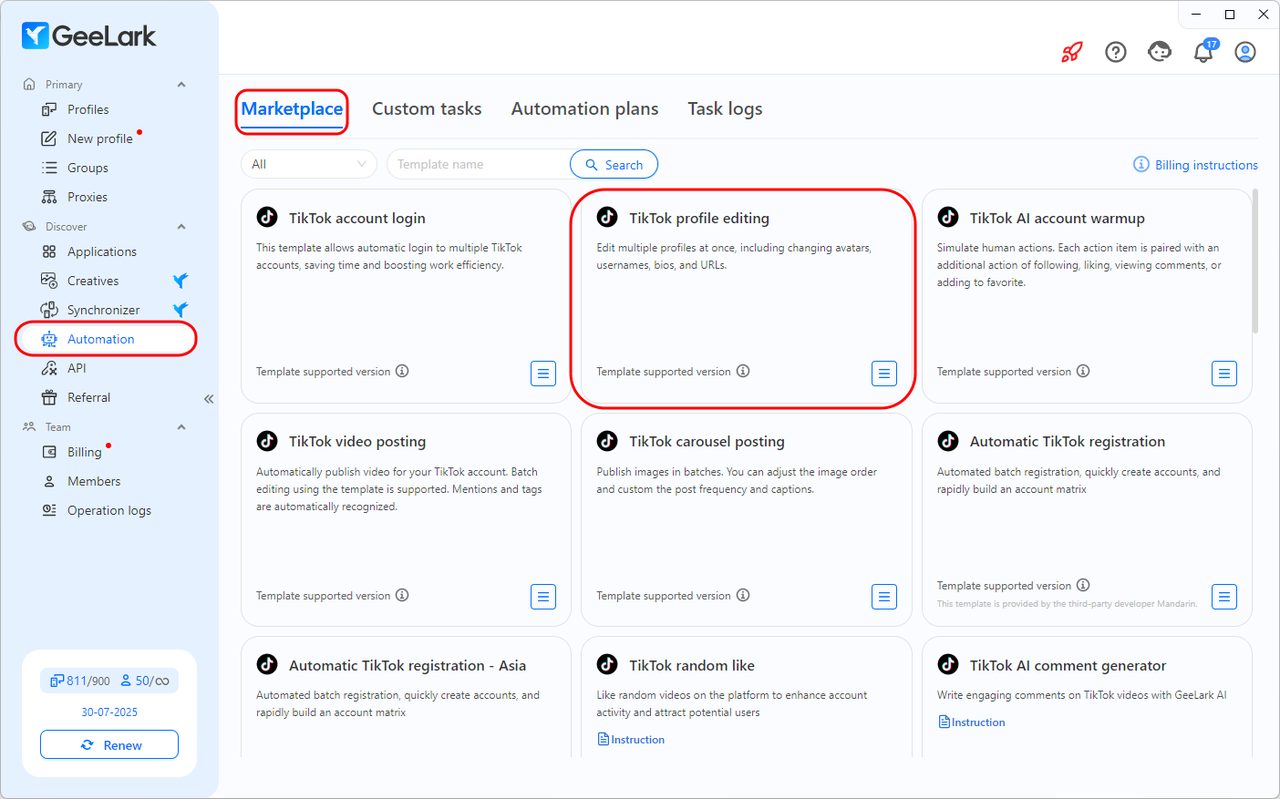Collapse the Primary section chevron
This screenshot has height=799, width=1280.
[181, 85]
